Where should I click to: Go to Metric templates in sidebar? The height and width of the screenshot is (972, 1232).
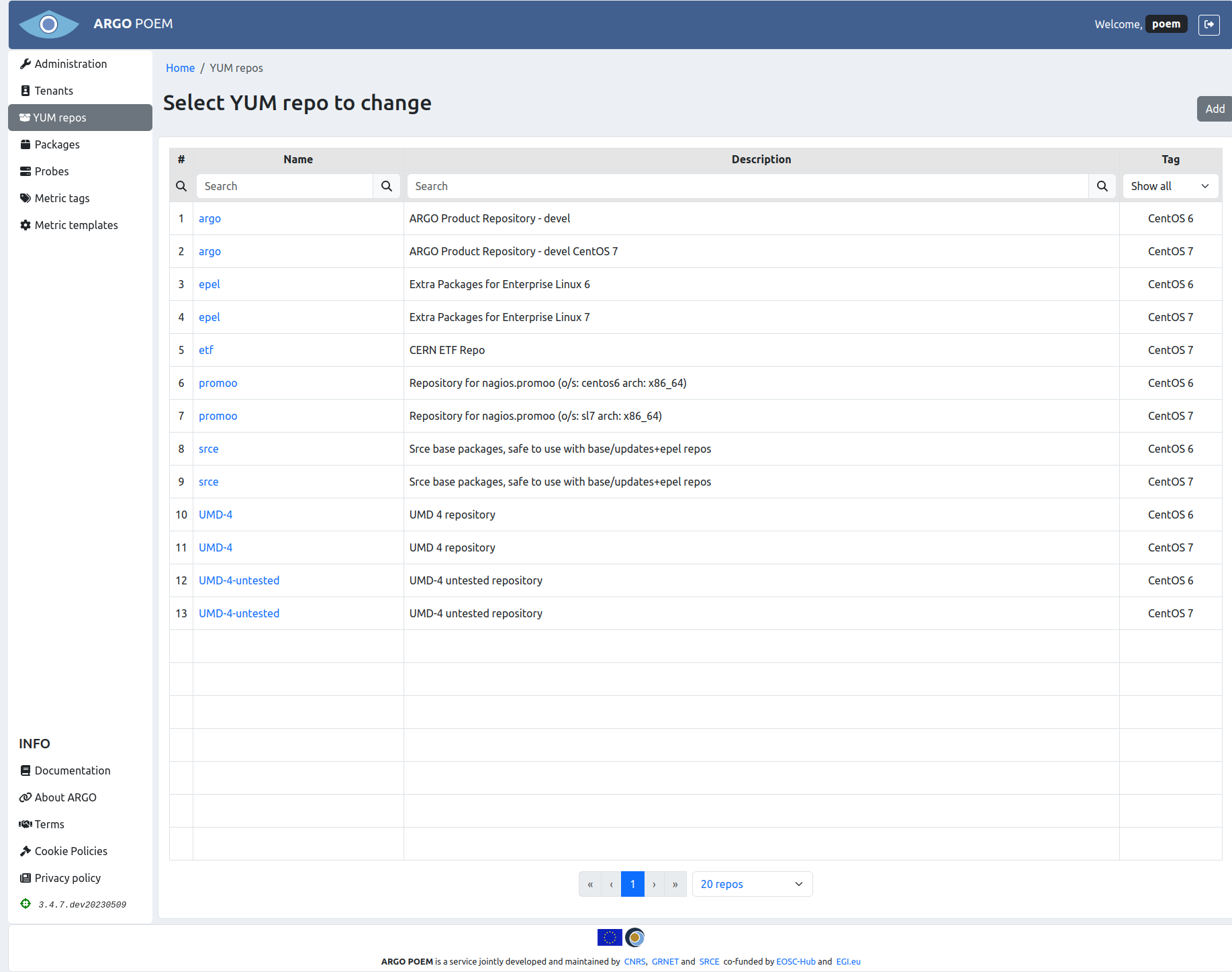[x=76, y=225]
